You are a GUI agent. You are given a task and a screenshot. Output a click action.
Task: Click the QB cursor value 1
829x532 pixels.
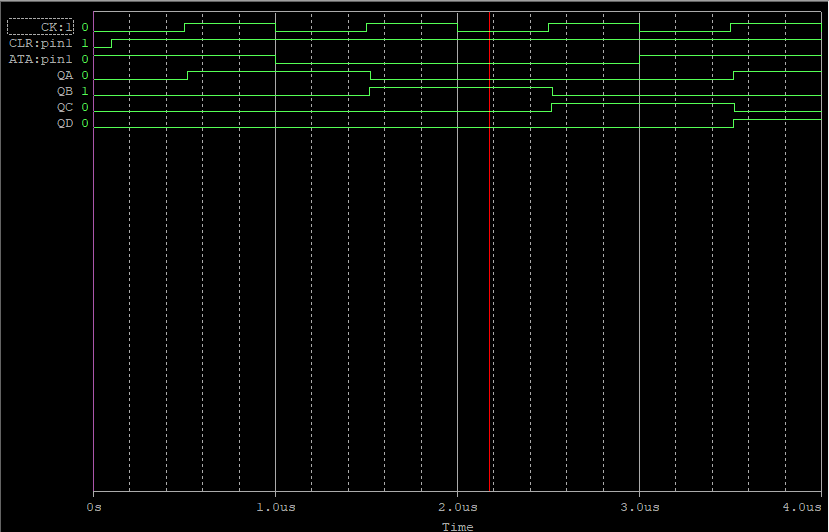click(85, 91)
